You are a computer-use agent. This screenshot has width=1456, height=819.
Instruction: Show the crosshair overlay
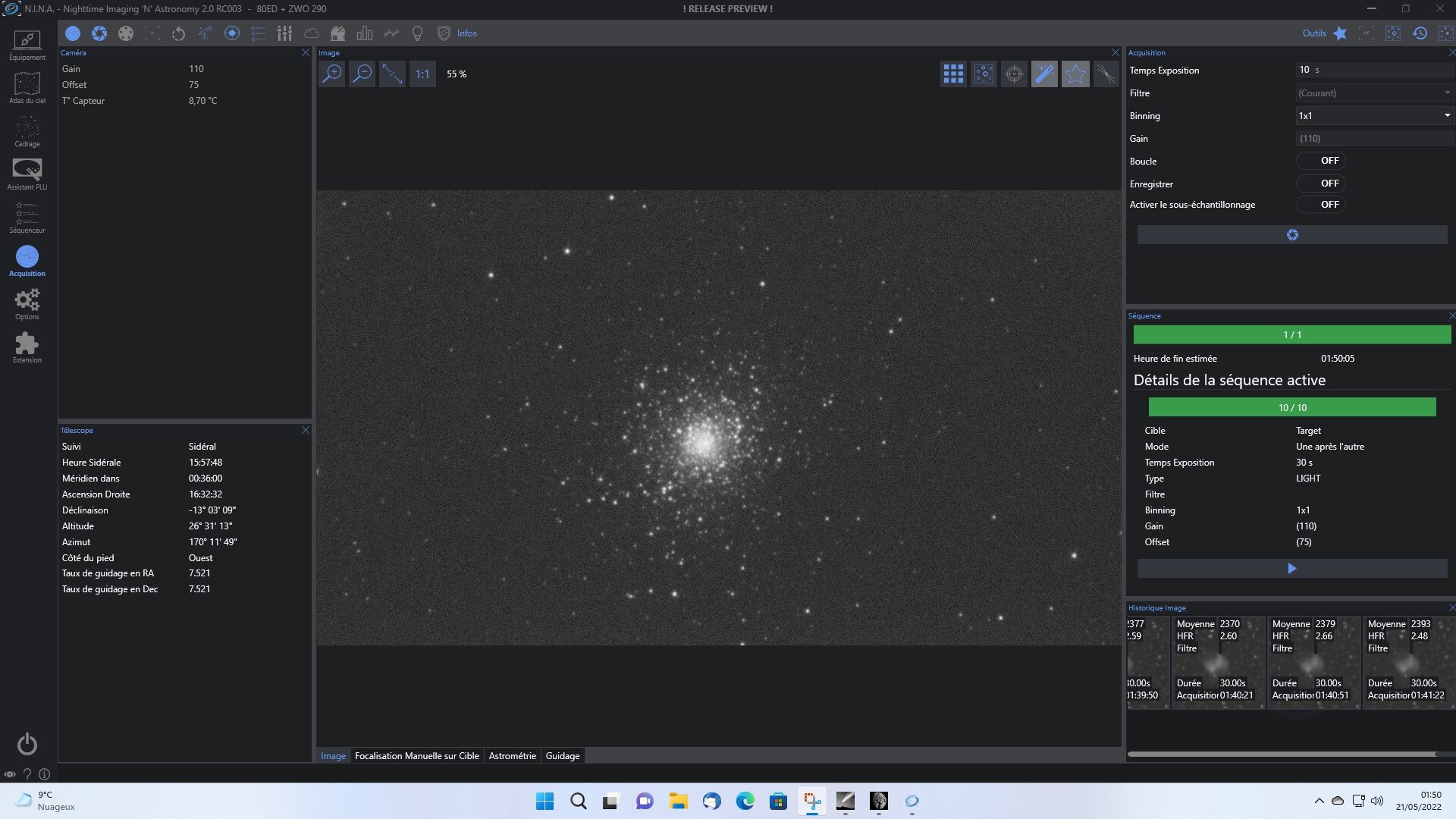pos(1014,74)
